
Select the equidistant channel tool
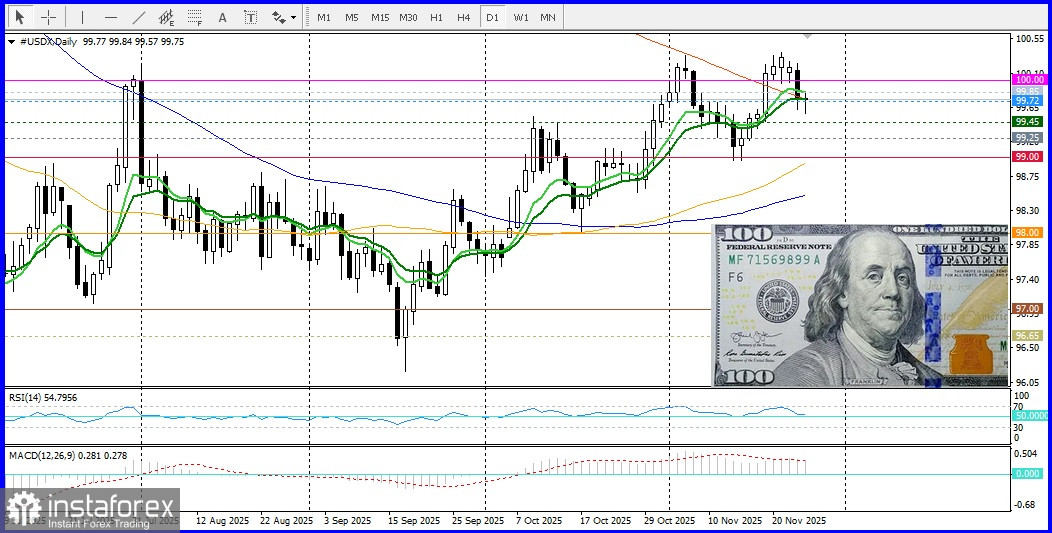point(166,17)
